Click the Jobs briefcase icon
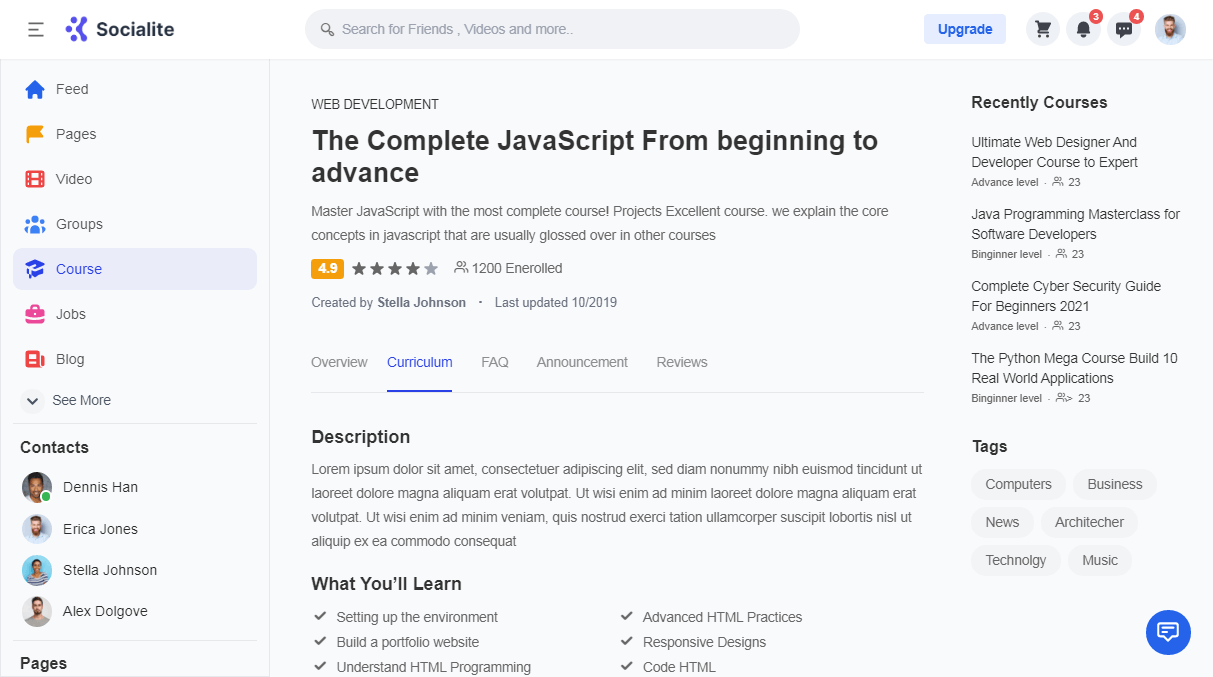 pyautogui.click(x=35, y=314)
